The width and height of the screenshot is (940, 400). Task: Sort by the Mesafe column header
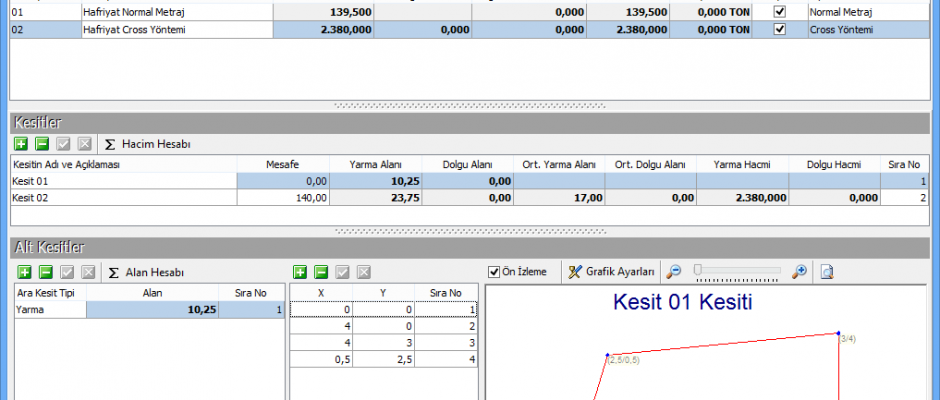click(282, 164)
